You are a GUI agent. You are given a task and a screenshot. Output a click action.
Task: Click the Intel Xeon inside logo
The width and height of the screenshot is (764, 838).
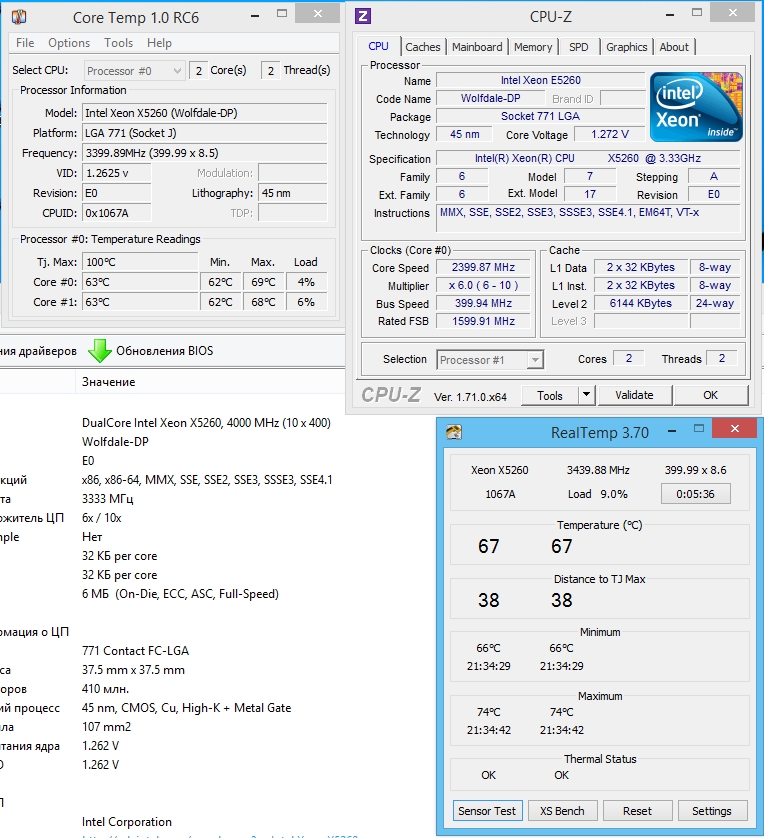[x=696, y=107]
